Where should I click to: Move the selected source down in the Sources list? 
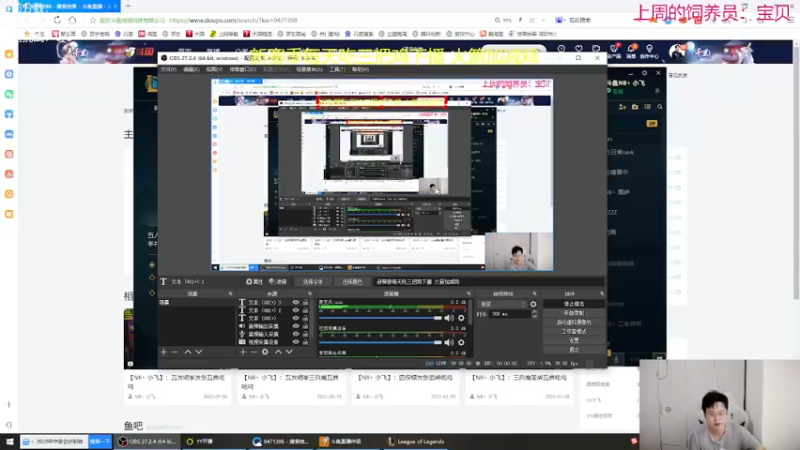coord(289,352)
